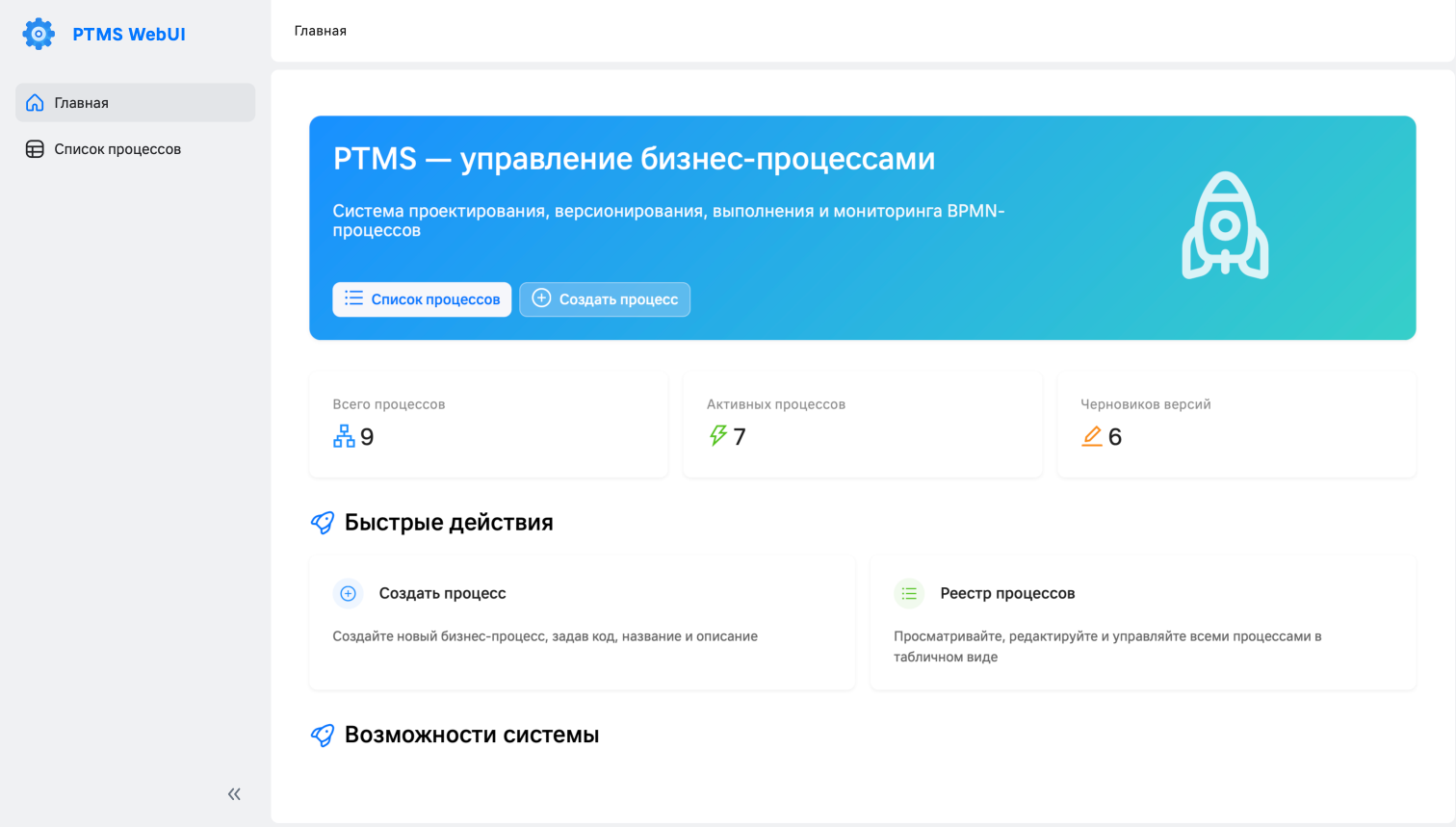1456x827 pixels.
Task: Open the Реестр процессов quick action card title
Action: (1007, 594)
